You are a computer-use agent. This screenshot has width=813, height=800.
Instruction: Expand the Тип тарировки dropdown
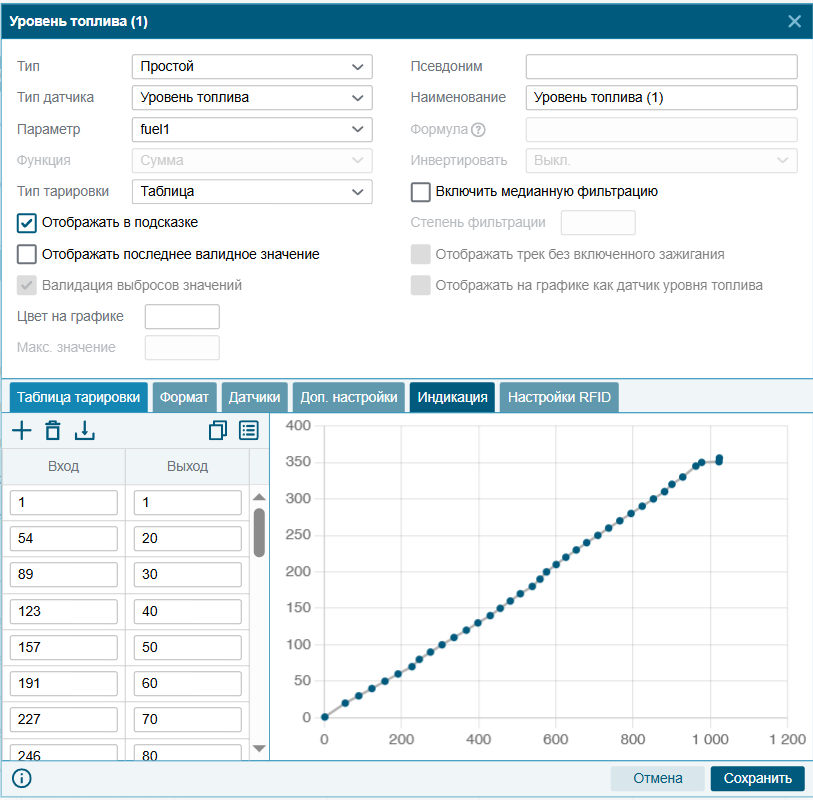(x=252, y=192)
